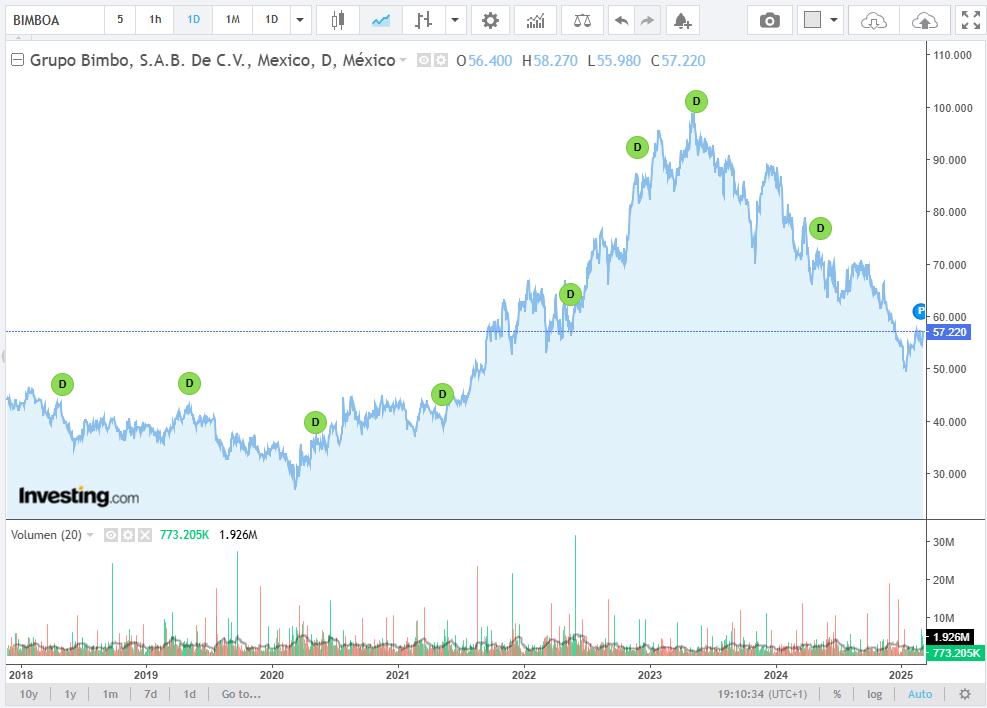This screenshot has height=708, width=987.
Task: Select the 1D interval beside the dropdown arrow
Action: point(271,20)
